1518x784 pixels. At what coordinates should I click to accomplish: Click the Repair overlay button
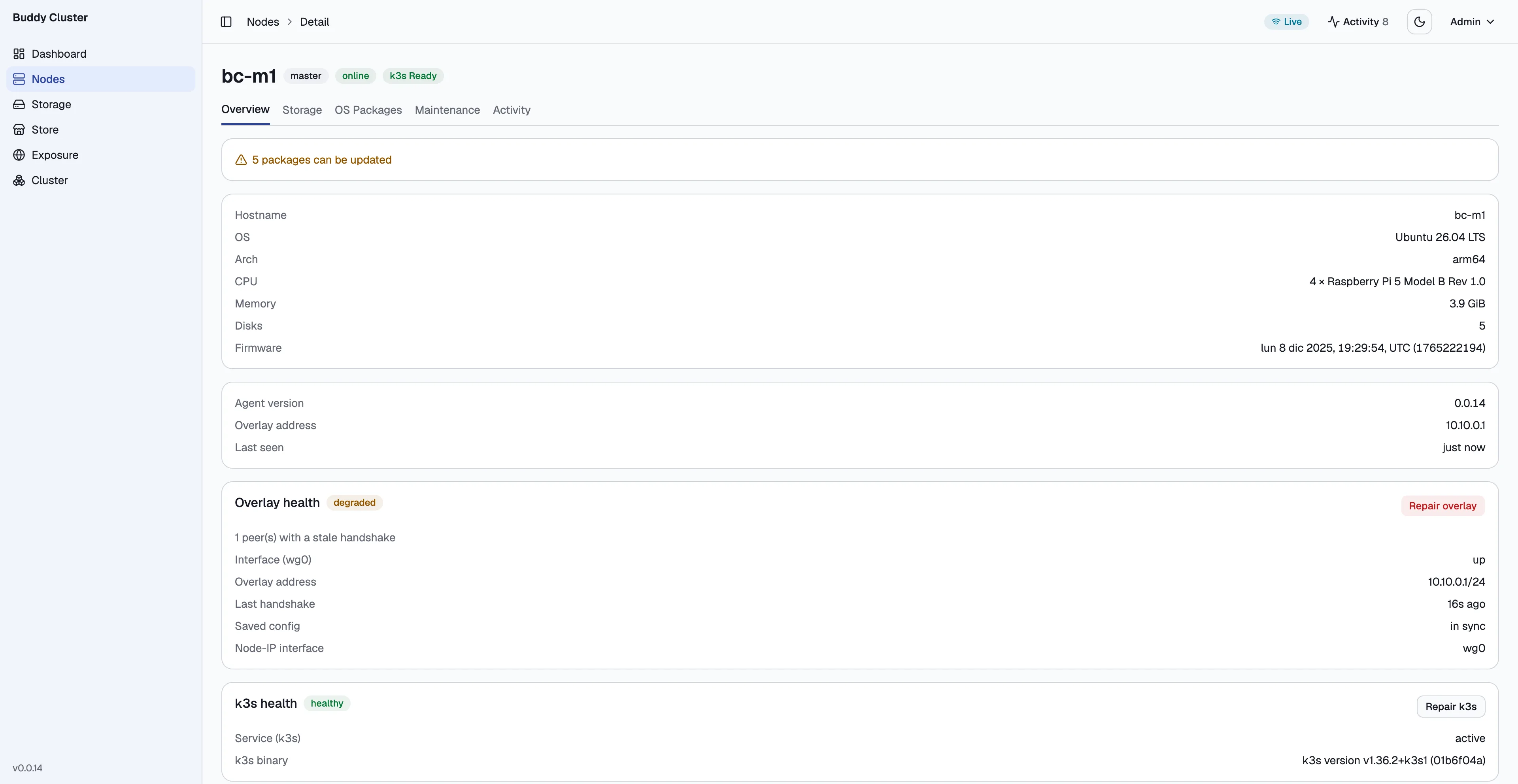(x=1442, y=505)
